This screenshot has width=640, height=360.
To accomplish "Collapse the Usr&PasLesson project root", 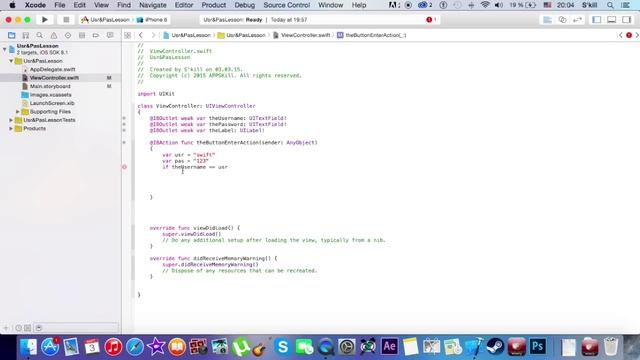I will tap(4, 49).
